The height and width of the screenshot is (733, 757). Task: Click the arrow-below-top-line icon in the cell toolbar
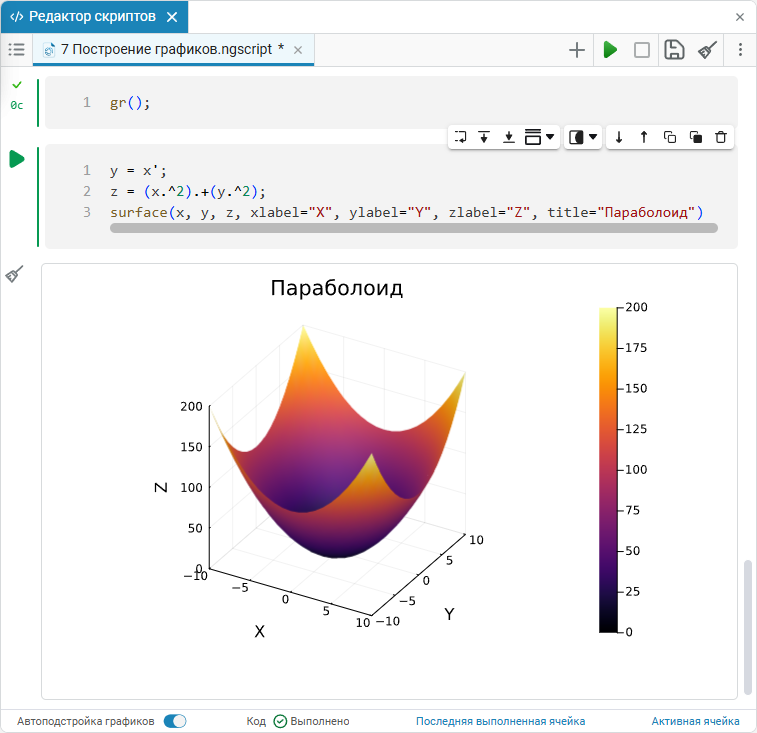[484, 137]
